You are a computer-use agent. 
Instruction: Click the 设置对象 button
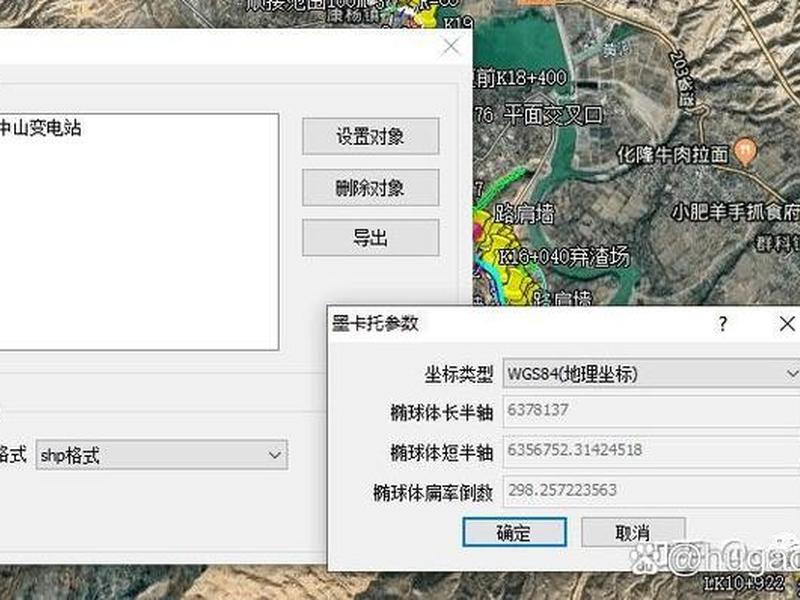(x=370, y=136)
